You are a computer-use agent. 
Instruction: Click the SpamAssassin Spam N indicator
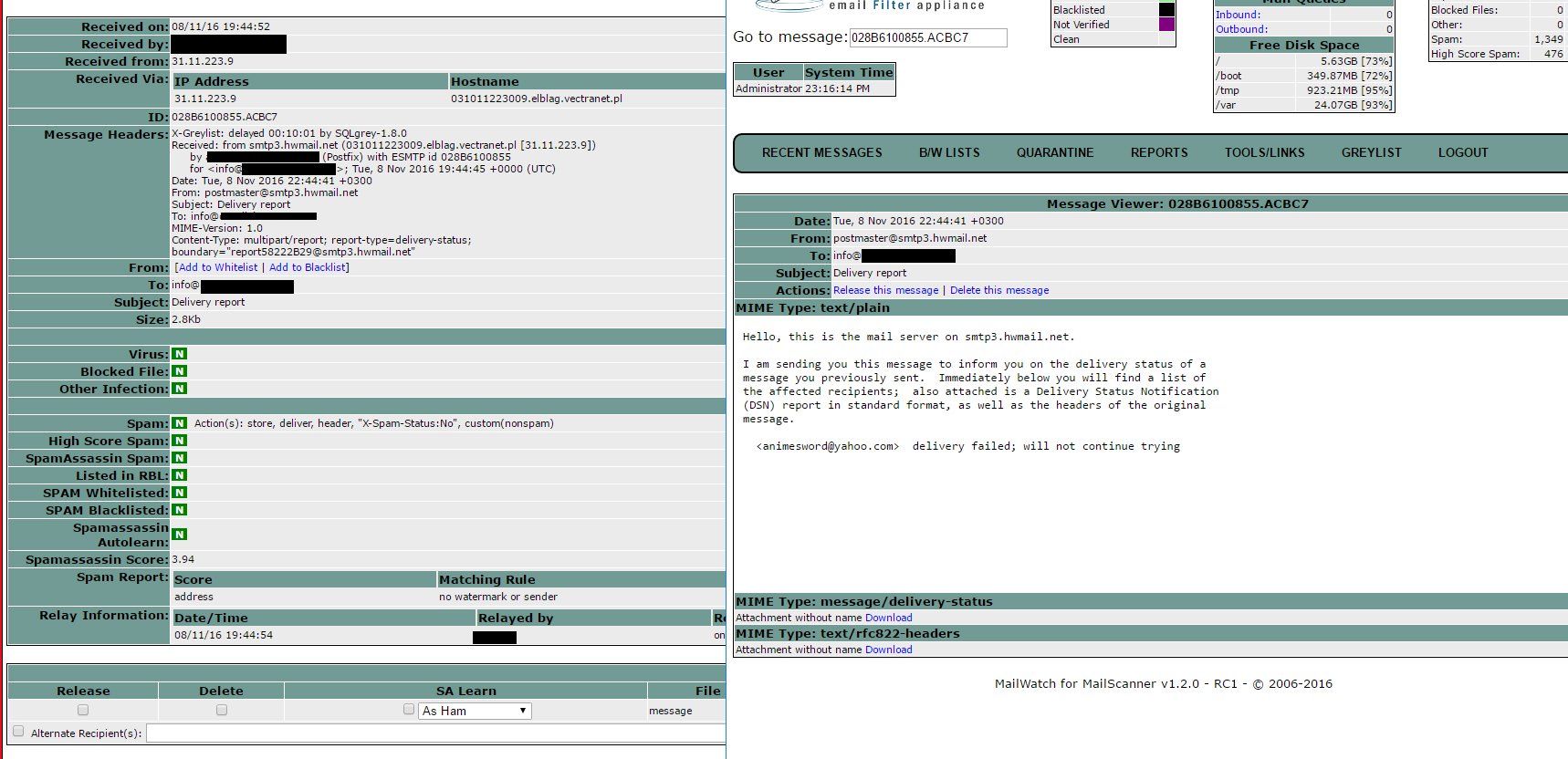[180, 458]
